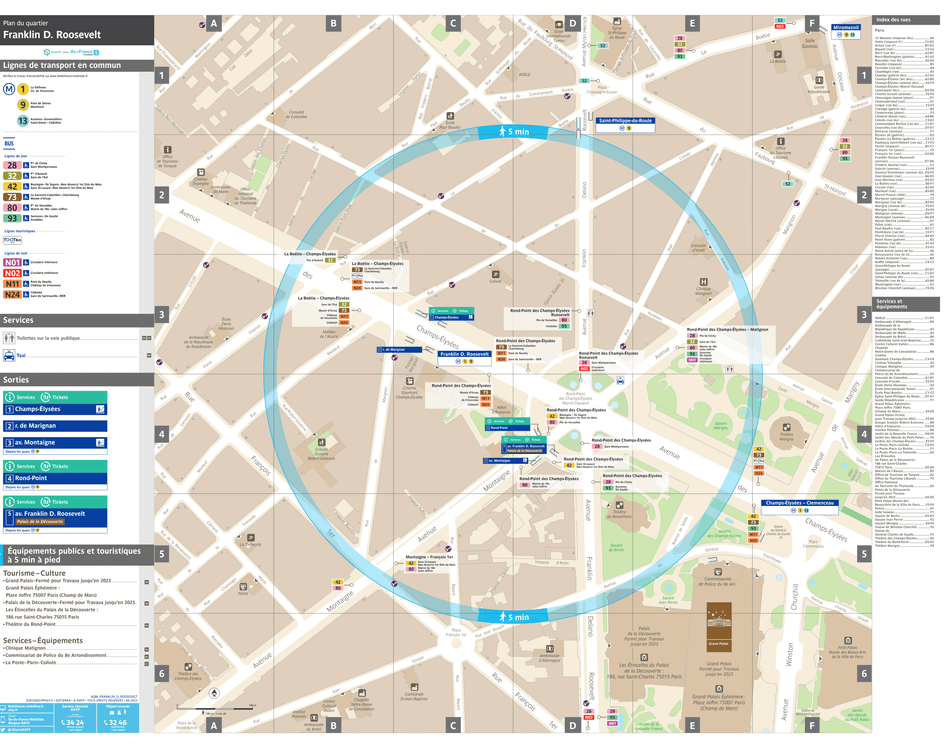944x748 pixels.
Task: Select exit 3 av. Montaigne in the Sorties list
Action: coord(55,443)
